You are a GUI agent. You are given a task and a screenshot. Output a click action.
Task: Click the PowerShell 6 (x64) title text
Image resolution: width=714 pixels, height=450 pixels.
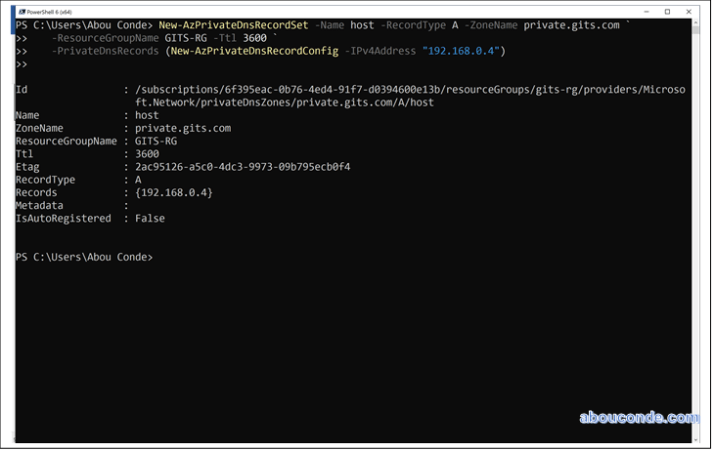pyautogui.click(x=51, y=11)
